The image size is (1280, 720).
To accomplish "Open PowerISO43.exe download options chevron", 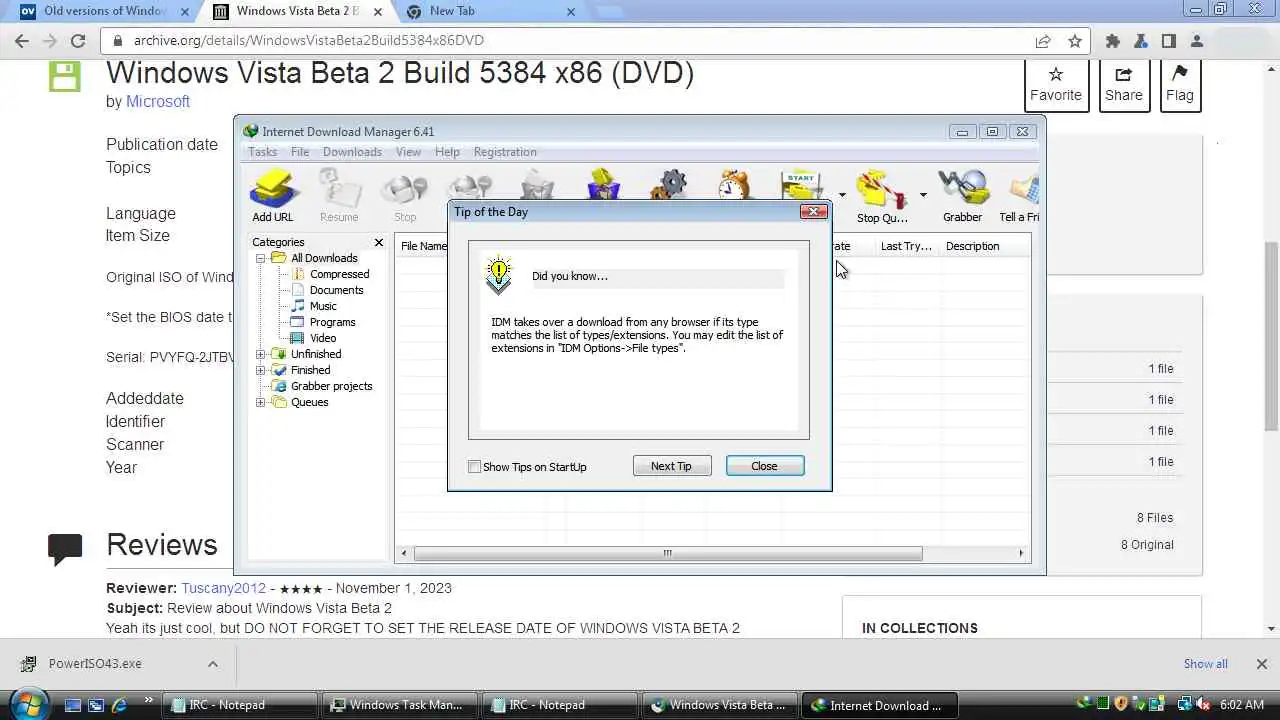I will point(213,663).
